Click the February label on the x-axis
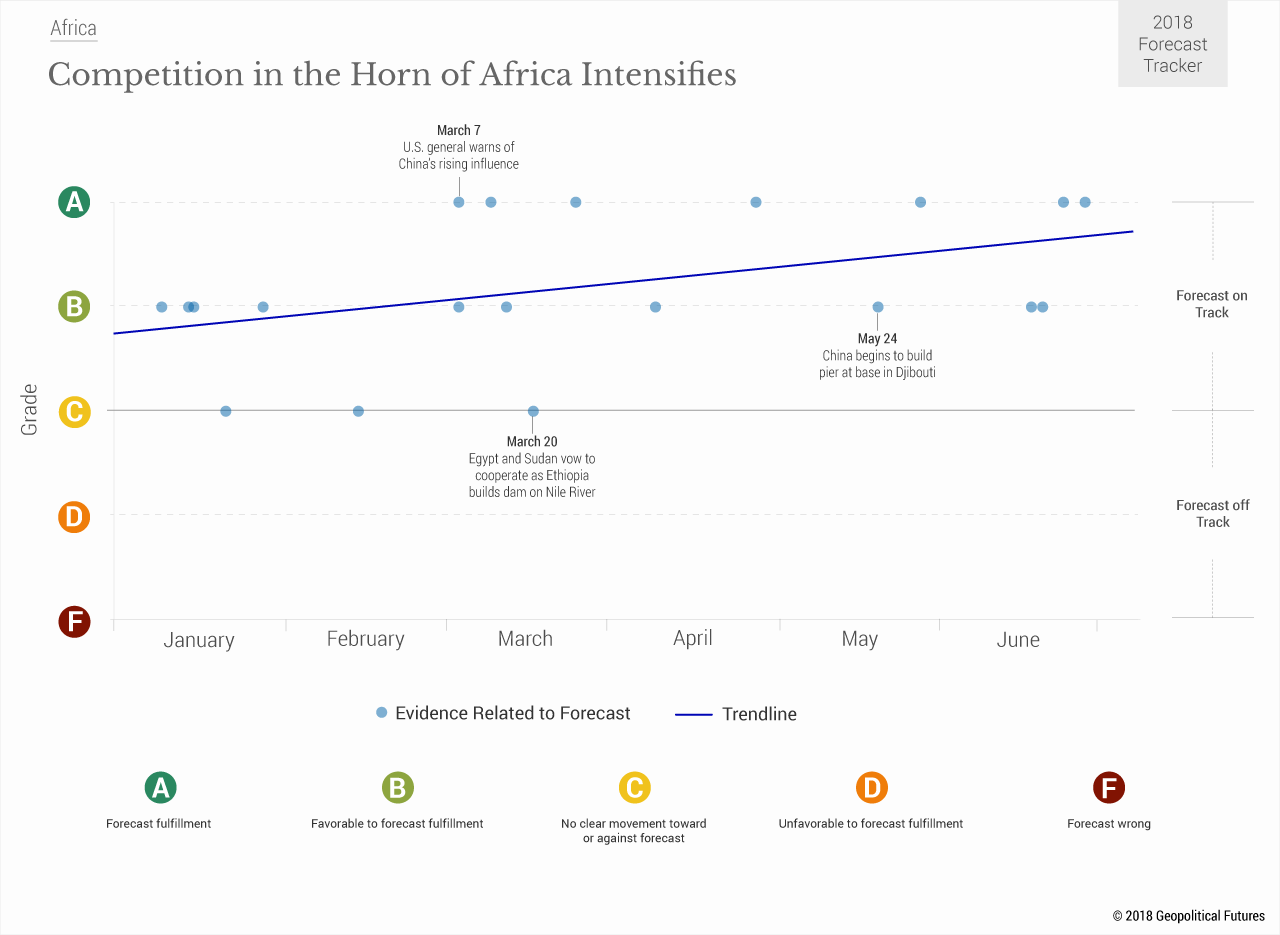Viewport: 1280px width, 935px height. click(x=365, y=639)
